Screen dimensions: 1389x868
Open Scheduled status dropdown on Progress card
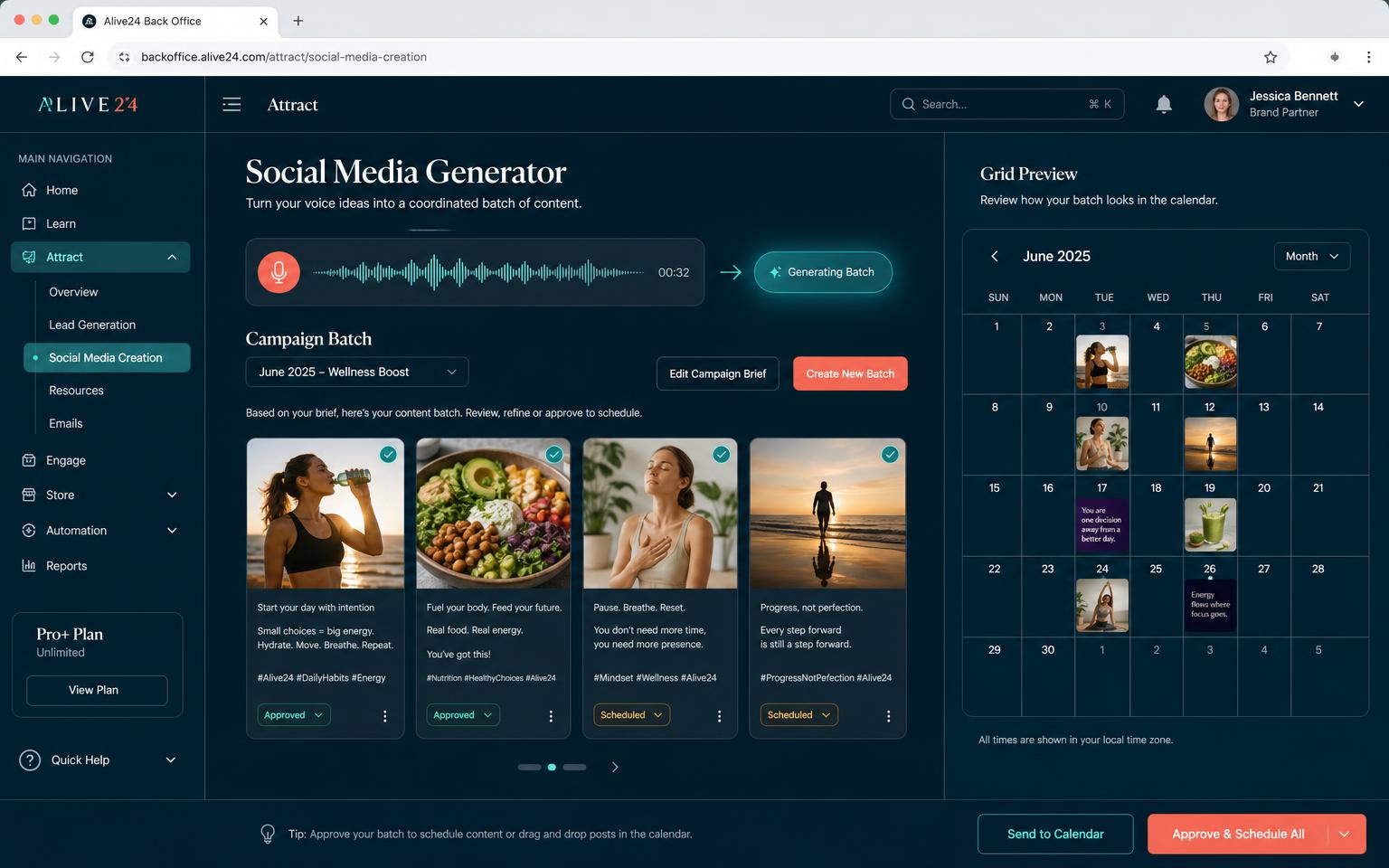(x=798, y=715)
